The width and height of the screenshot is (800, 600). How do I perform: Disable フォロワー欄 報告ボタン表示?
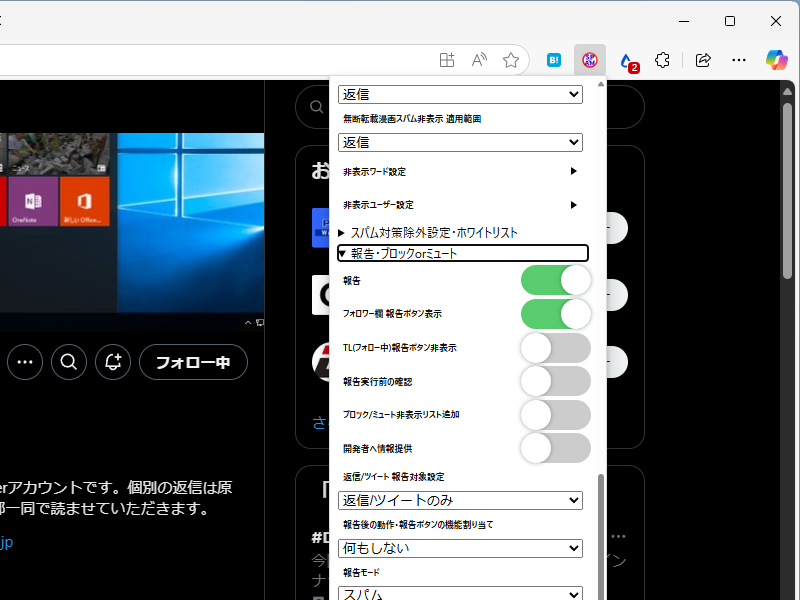click(x=556, y=314)
